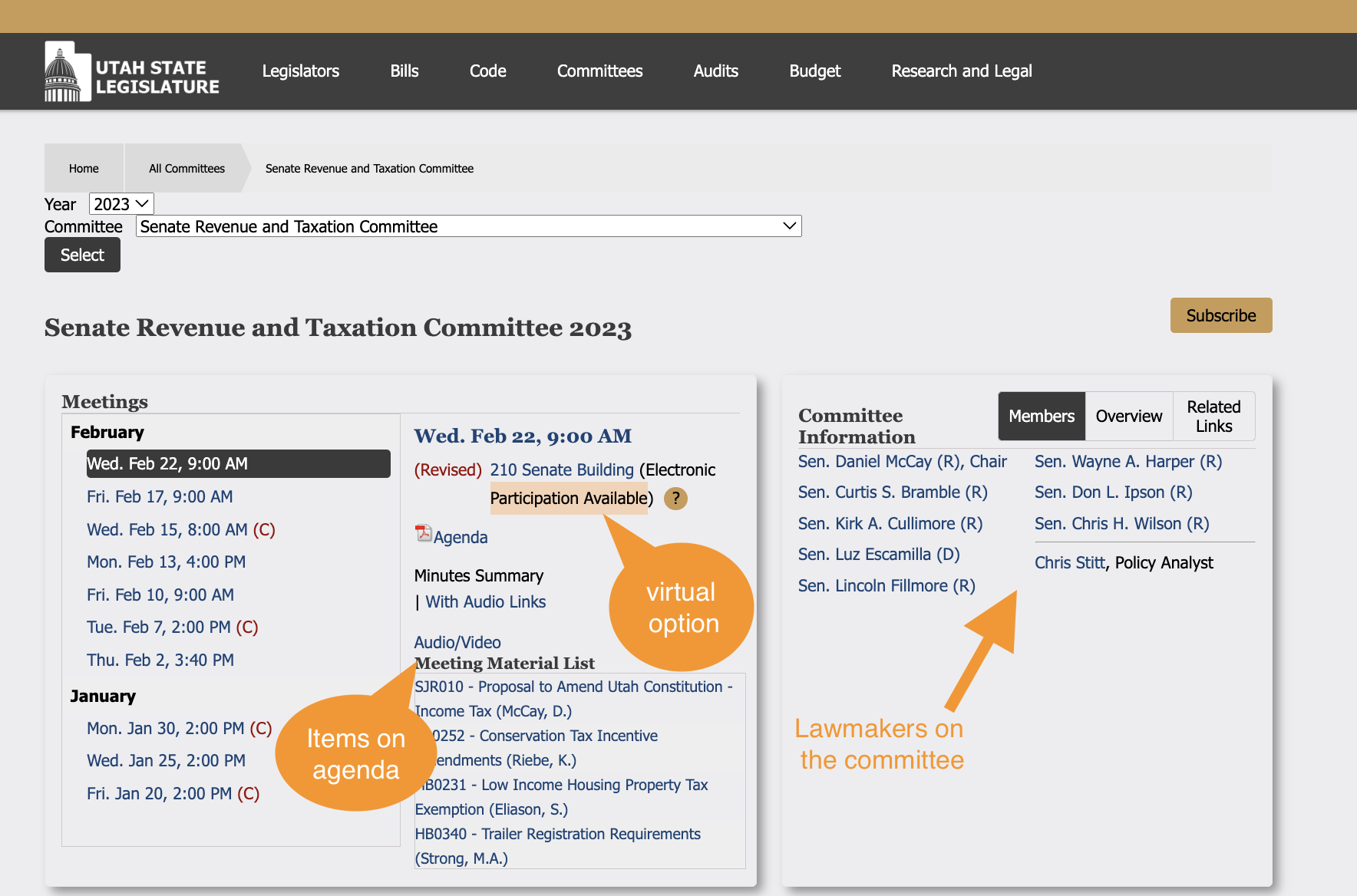
Task: Open Chris Stitt policy analyst link
Action: click(x=1070, y=563)
